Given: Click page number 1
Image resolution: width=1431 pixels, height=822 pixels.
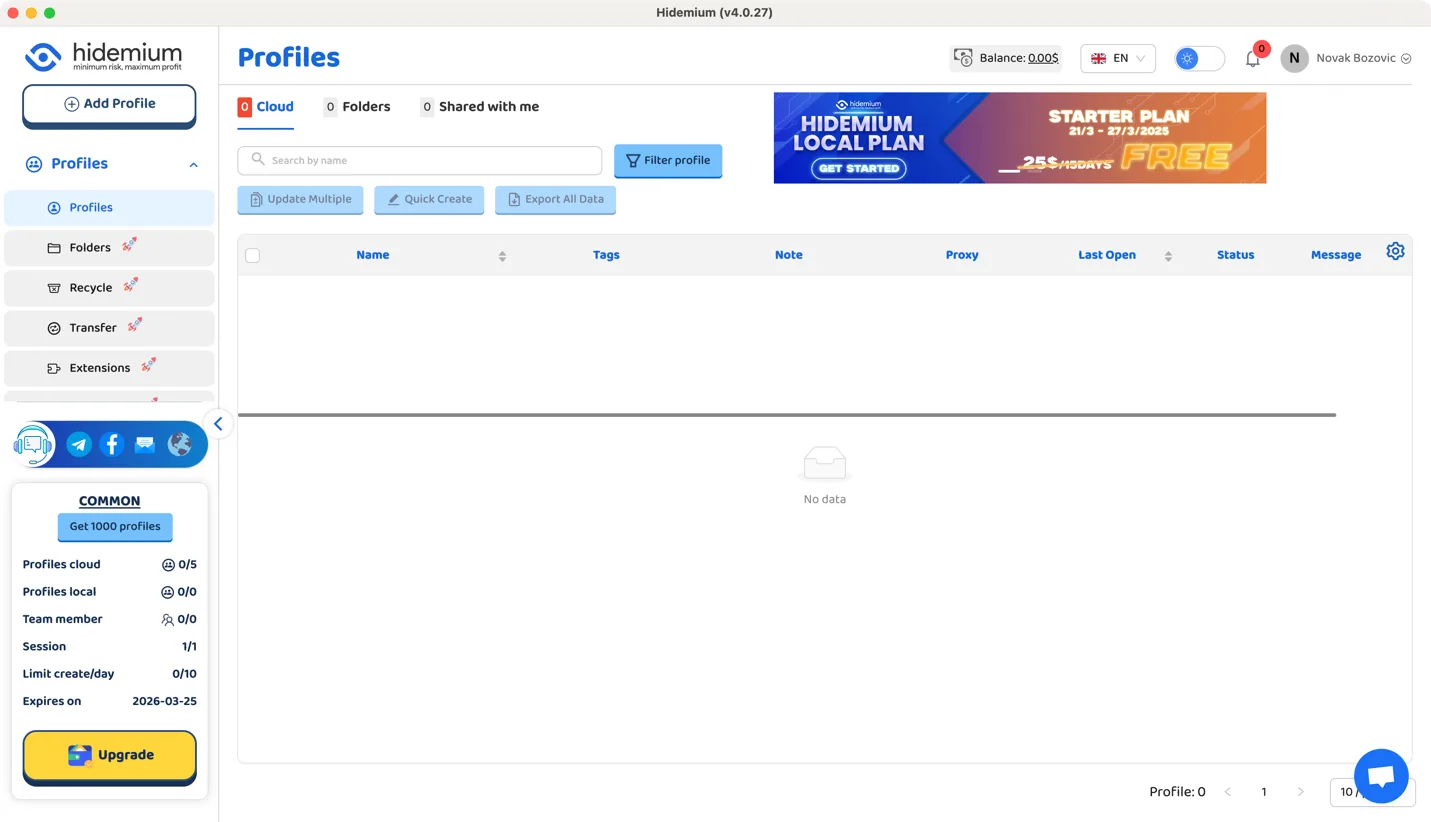Looking at the screenshot, I should click(1264, 792).
